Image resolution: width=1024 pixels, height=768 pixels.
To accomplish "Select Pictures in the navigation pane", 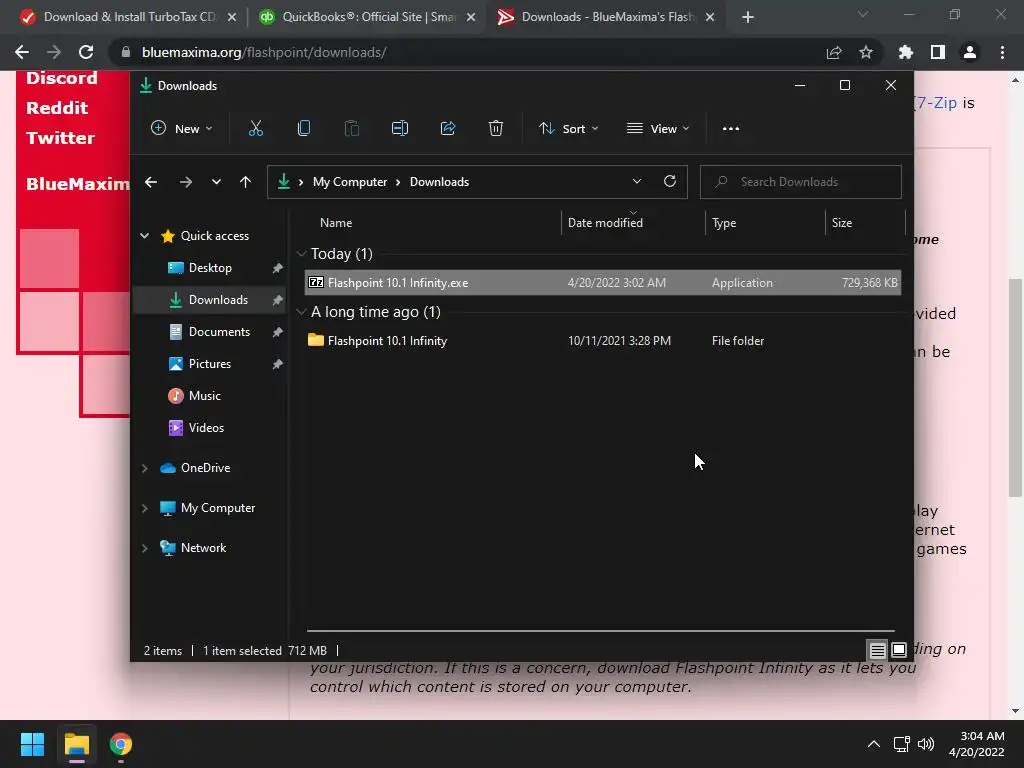I will [x=210, y=364].
